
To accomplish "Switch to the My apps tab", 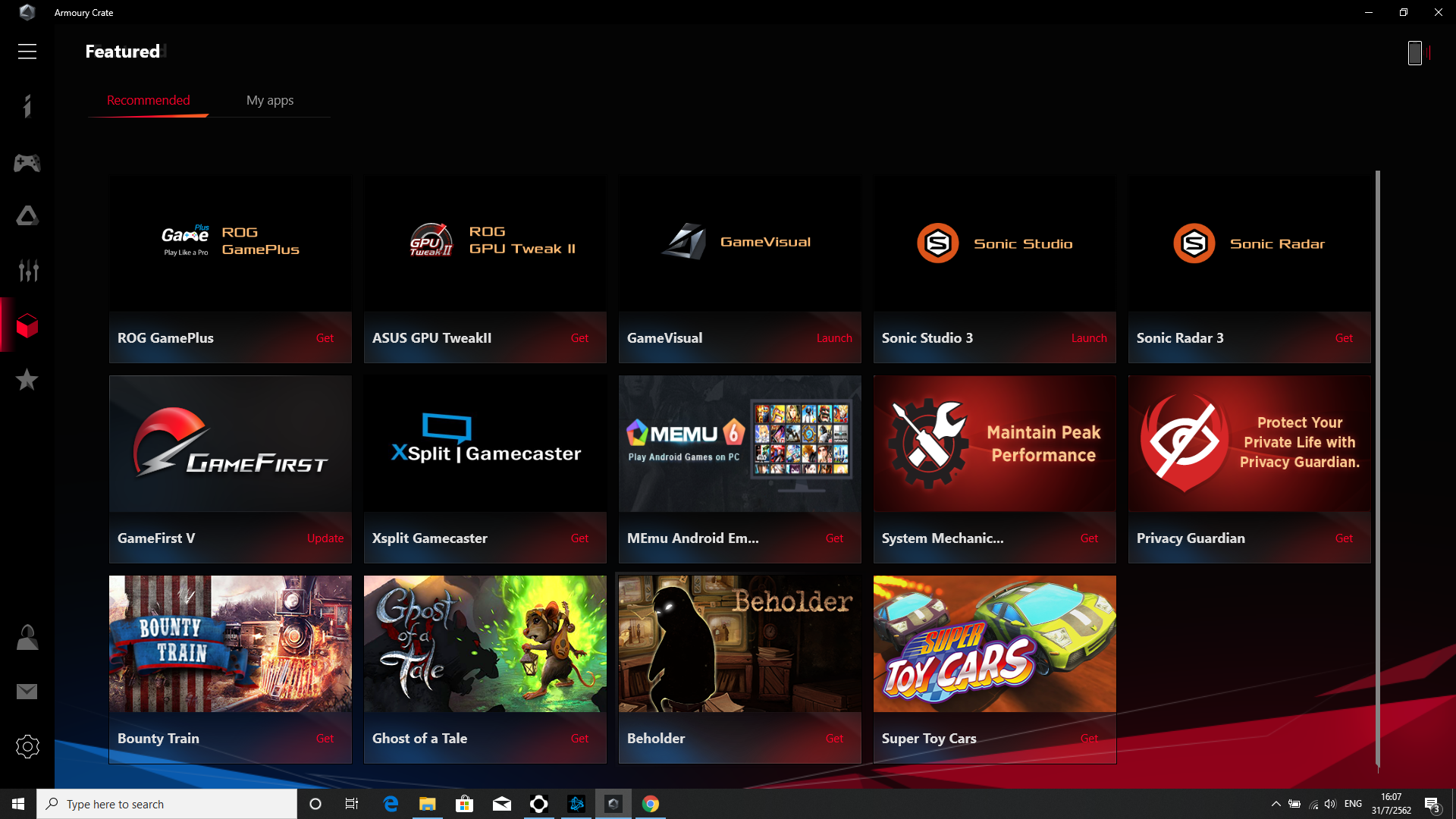I will (270, 100).
